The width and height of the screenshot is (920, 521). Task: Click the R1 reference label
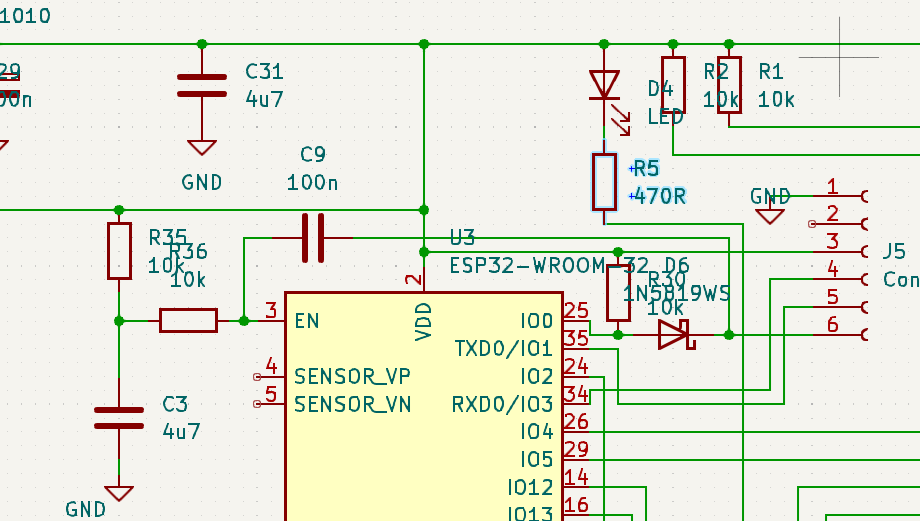pos(770,72)
